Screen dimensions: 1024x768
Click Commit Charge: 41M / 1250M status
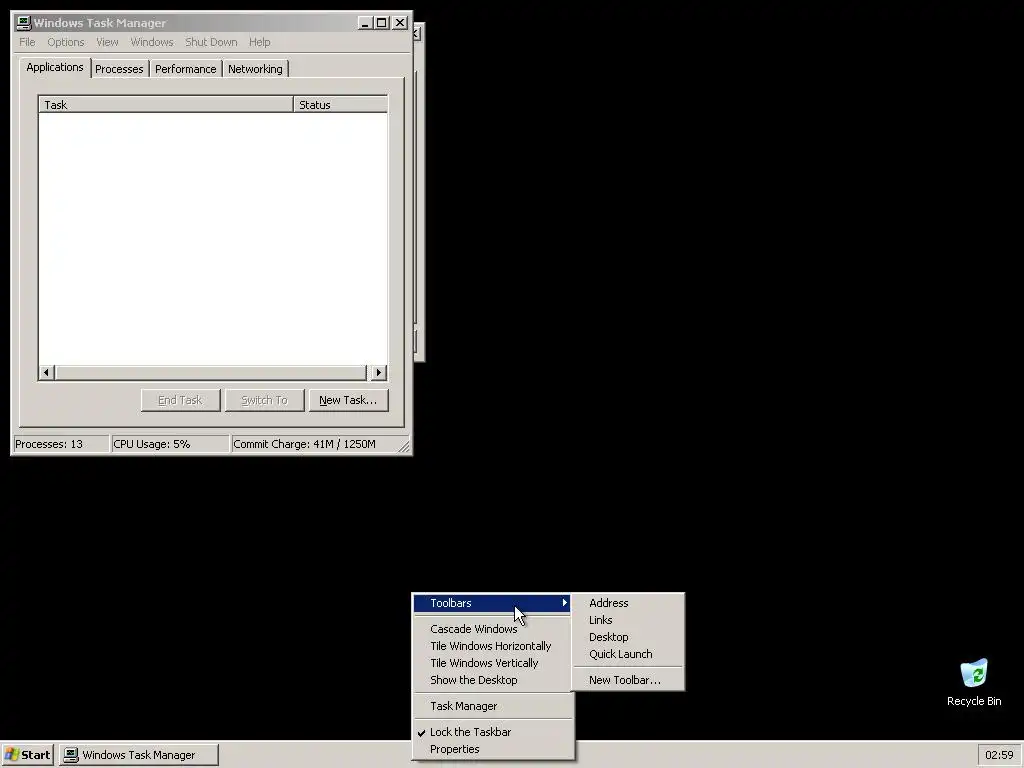[304, 444]
